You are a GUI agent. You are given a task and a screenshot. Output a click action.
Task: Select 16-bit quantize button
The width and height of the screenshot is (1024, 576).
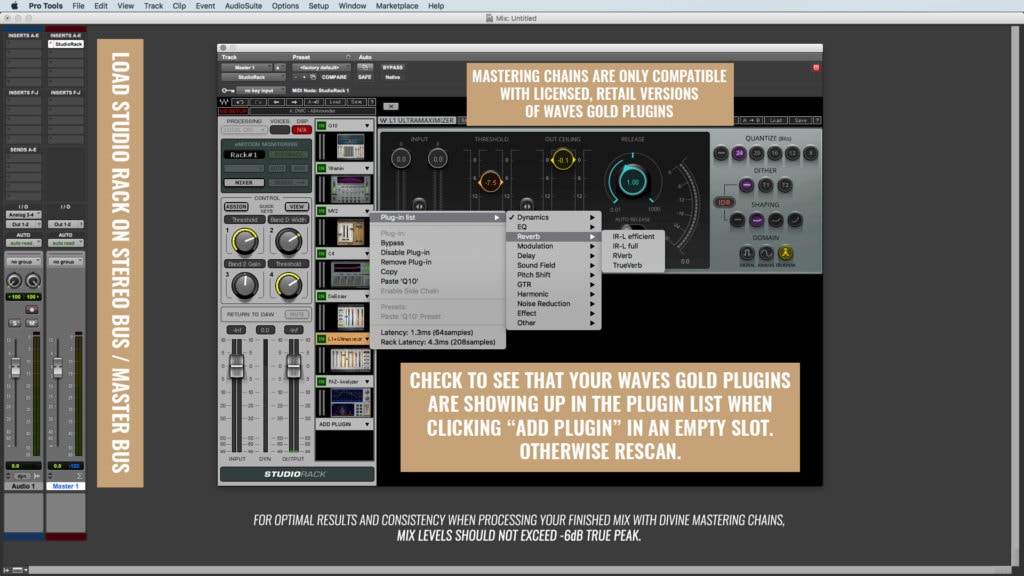[x=774, y=153]
